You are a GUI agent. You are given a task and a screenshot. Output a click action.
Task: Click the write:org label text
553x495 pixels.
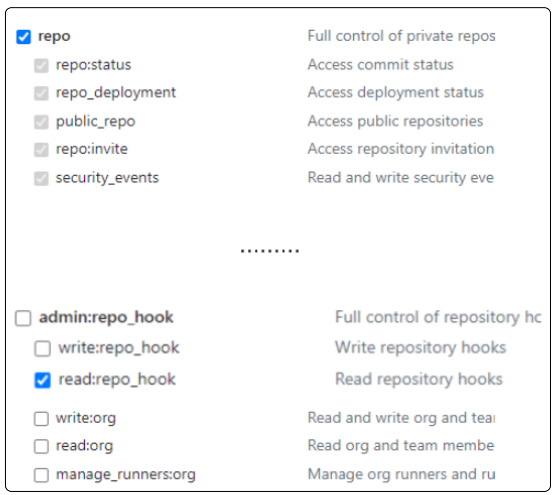pyautogui.click(x=86, y=418)
